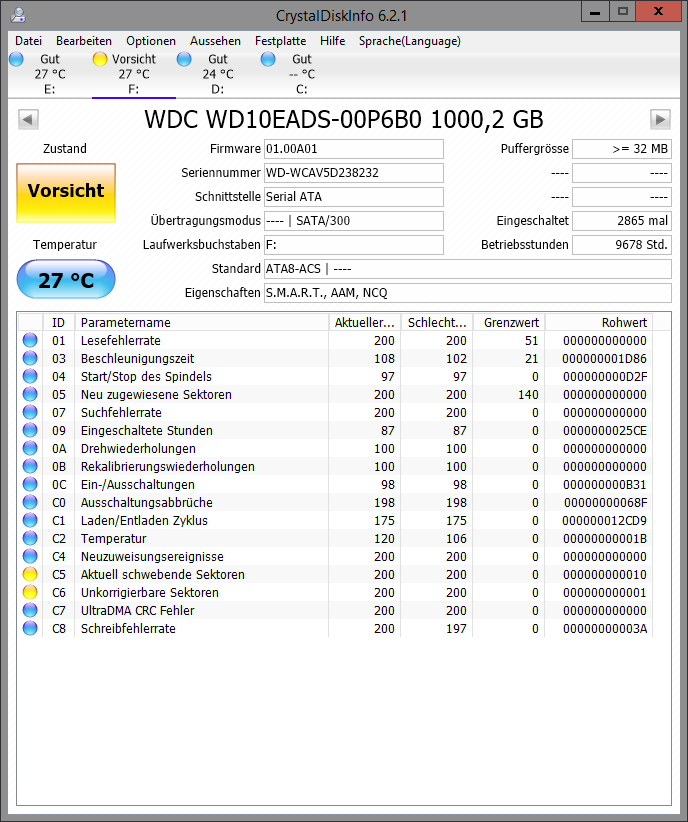Click the yellow Vorsicht health status button

tap(66, 192)
